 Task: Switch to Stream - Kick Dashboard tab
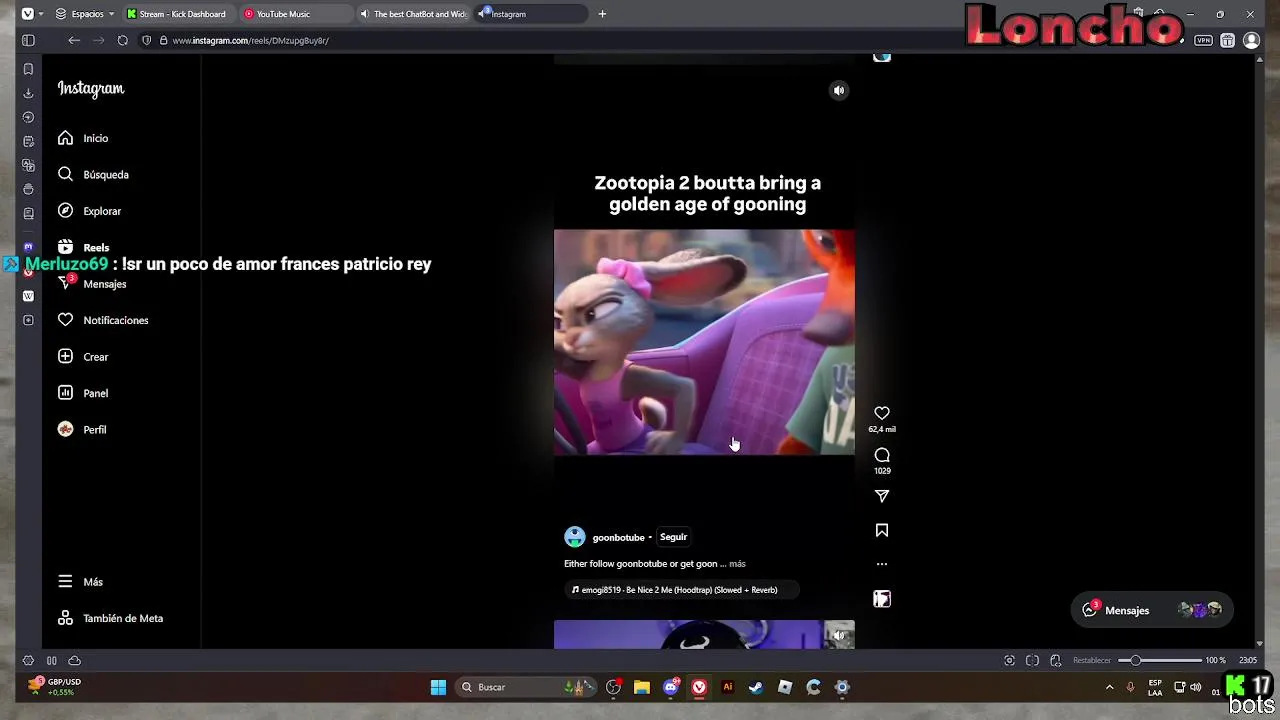point(179,14)
